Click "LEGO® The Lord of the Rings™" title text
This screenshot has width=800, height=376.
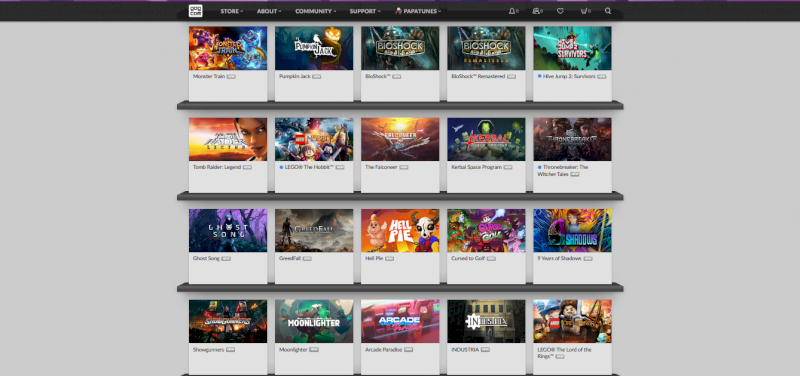coord(564,353)
